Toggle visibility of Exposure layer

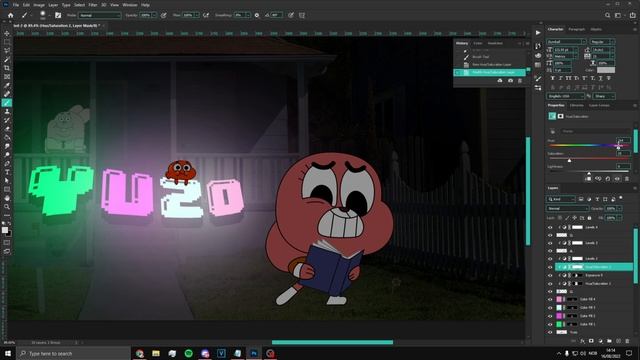550,276
